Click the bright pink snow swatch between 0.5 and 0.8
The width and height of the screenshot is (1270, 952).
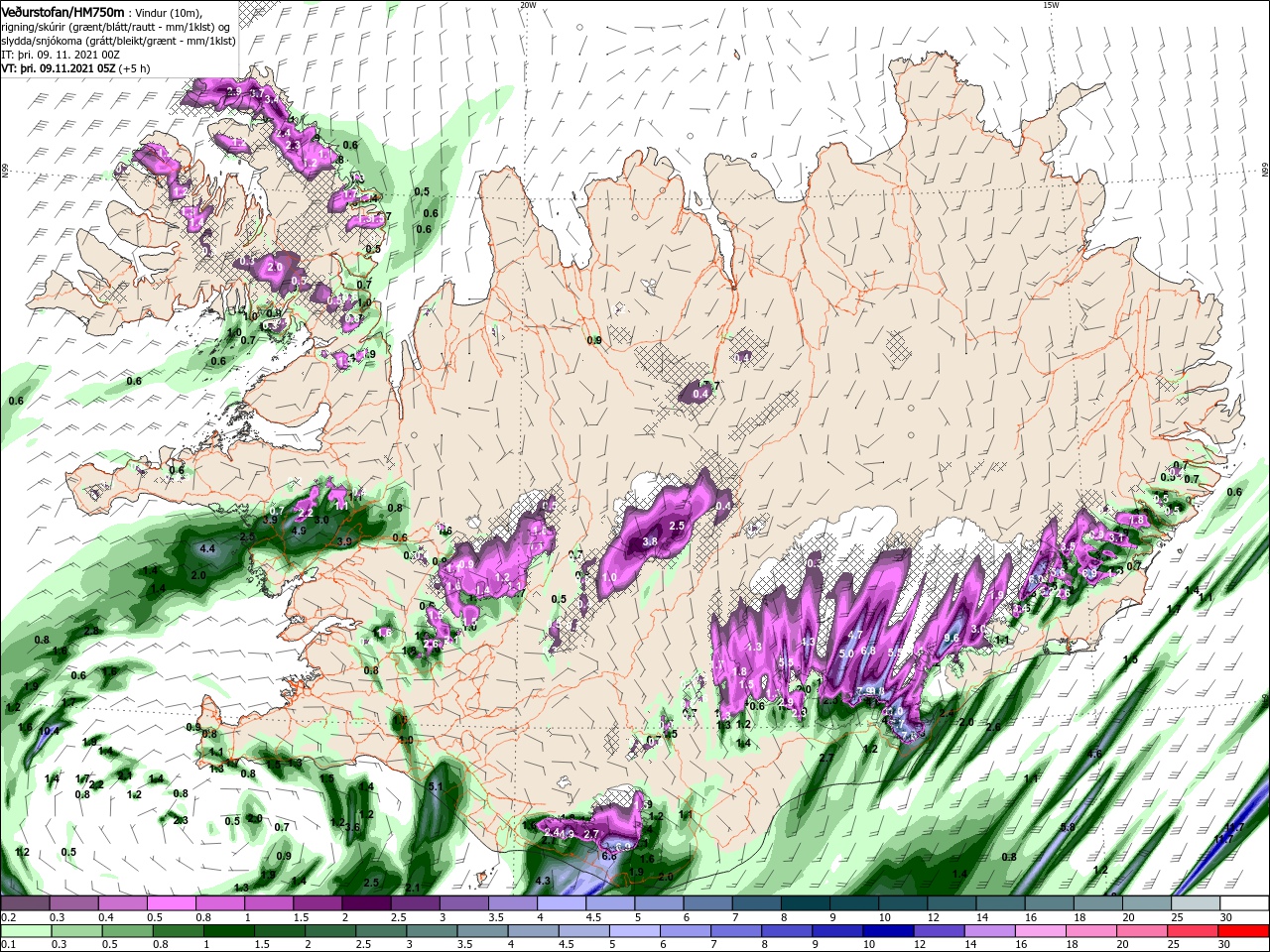(x=174, y=903)
